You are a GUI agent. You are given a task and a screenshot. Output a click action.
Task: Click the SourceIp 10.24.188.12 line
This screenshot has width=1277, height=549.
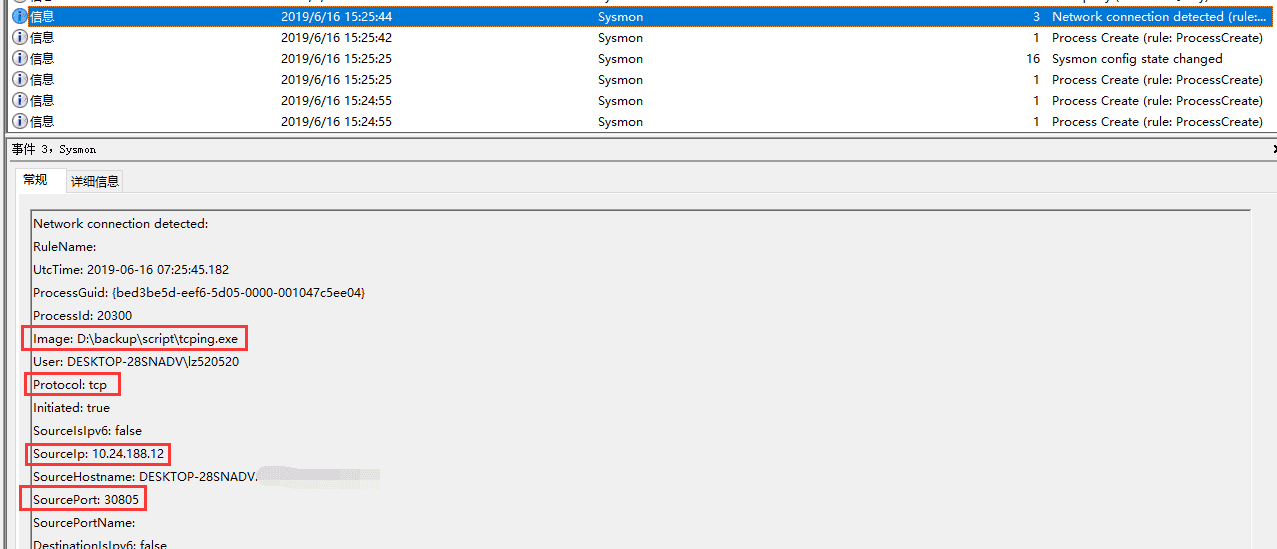(x=98, y=454)
